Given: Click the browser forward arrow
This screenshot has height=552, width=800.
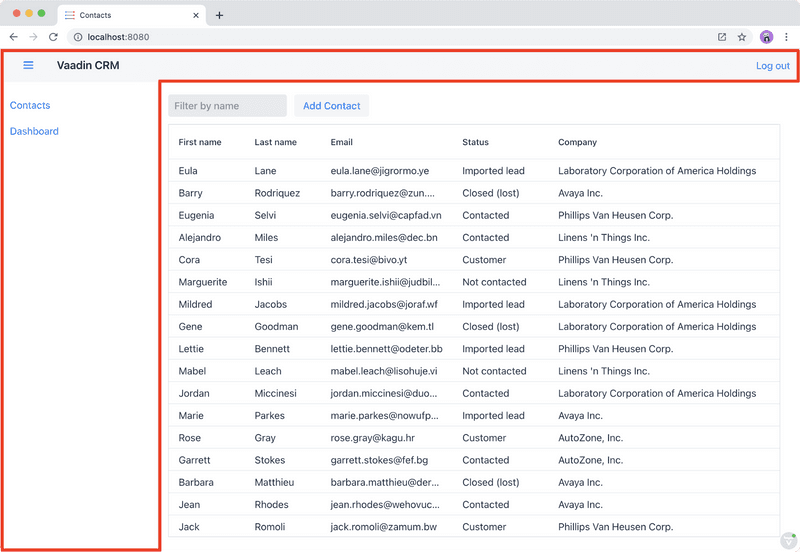Looking at the screenshot, I should point(33,37).
